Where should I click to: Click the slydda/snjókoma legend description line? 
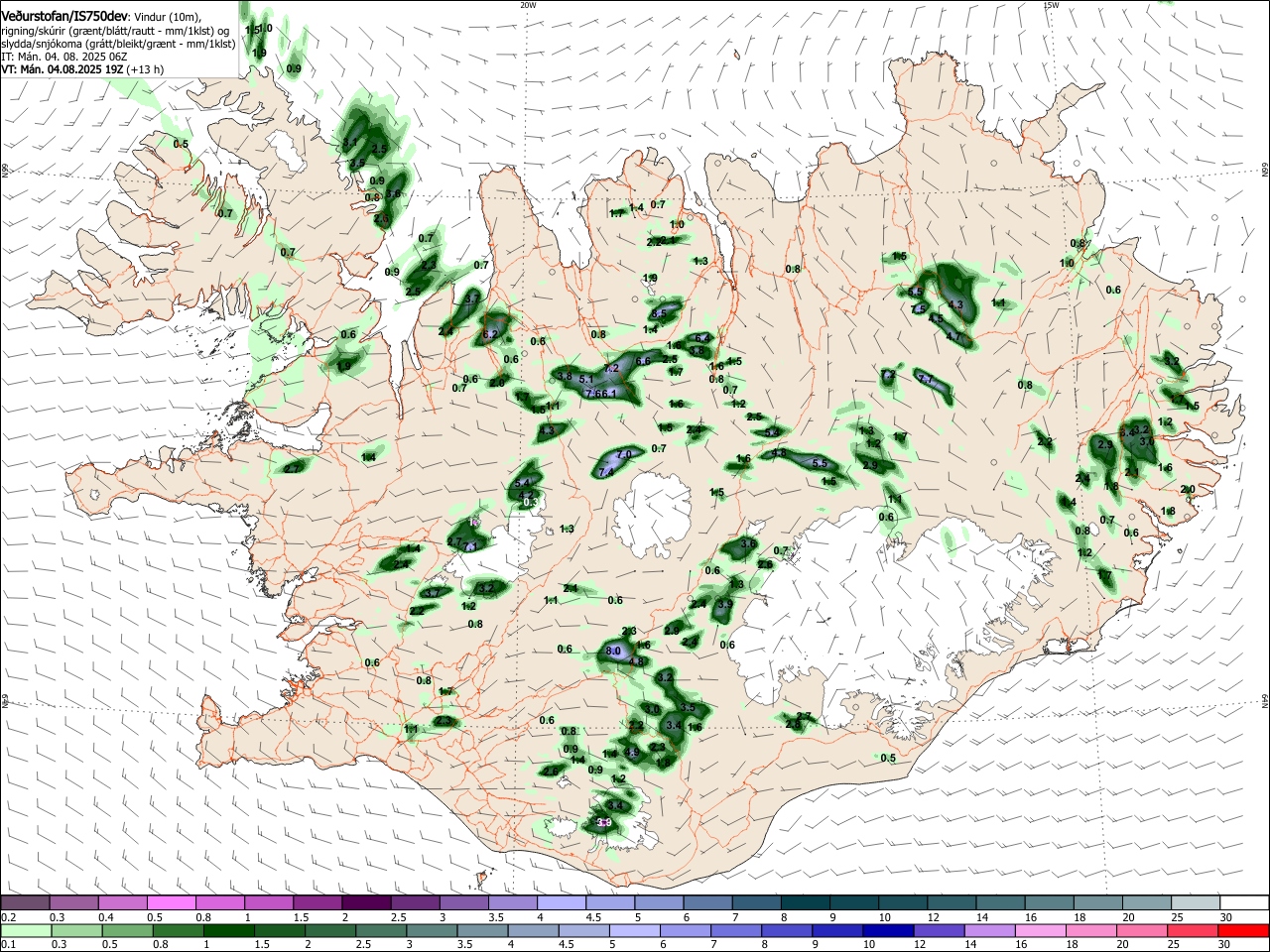tap(118, 44)
